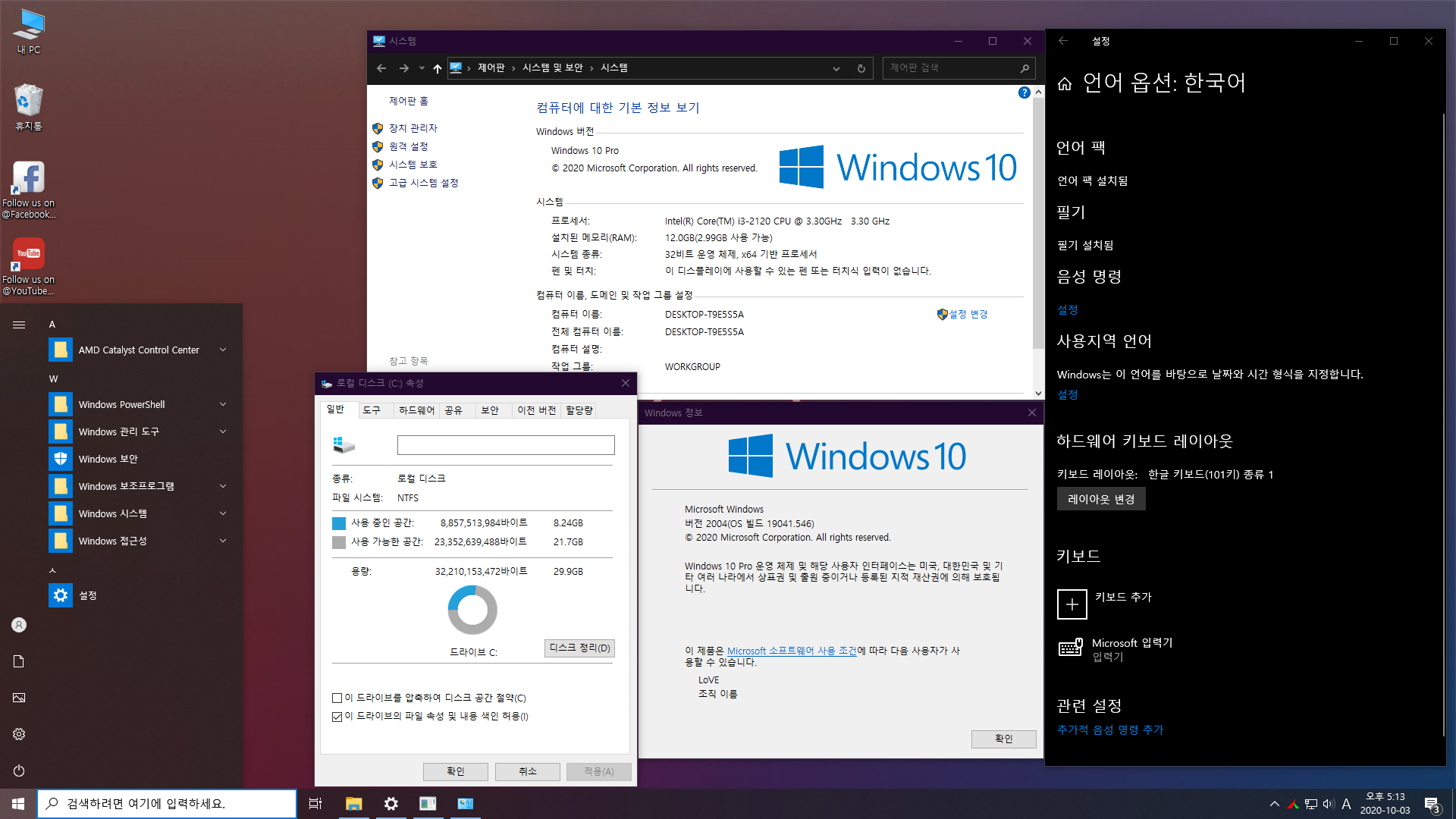This screenshot has height=819, width=1456.
Task: Switch to the 보안 tab
Action: (490, 410)
